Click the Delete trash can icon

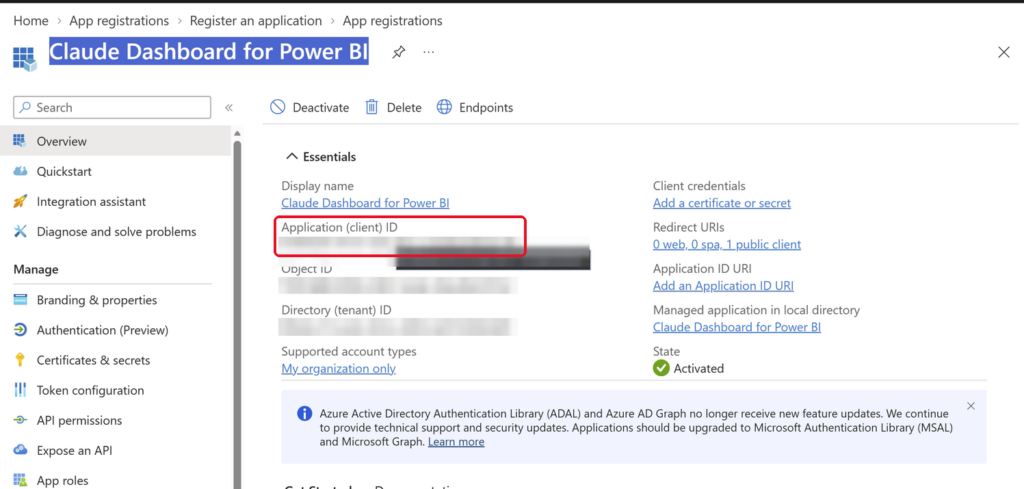click(x=372, y=107)
